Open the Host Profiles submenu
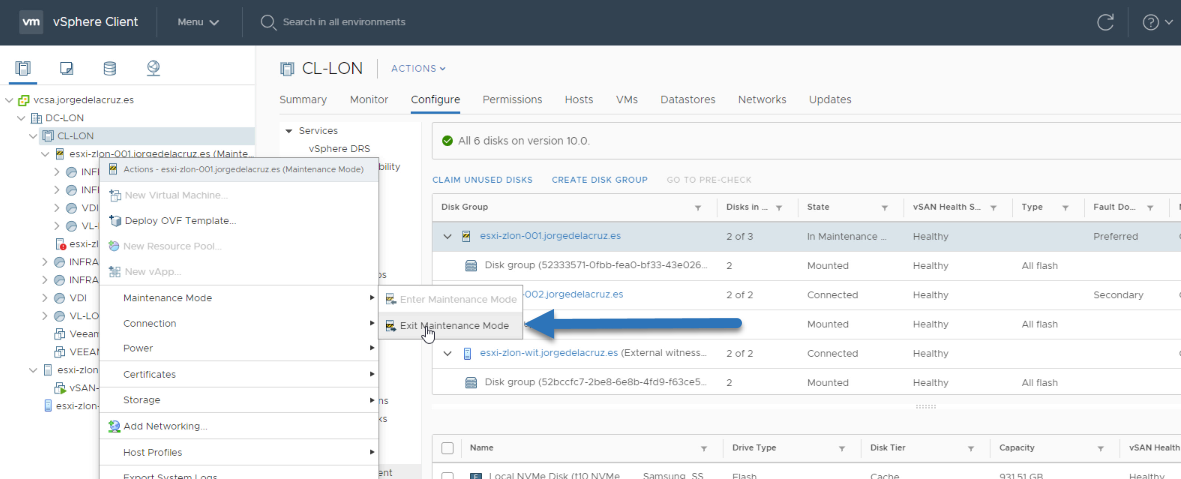The height and width of the screenshot is (479, 1181). coord(239,453)
